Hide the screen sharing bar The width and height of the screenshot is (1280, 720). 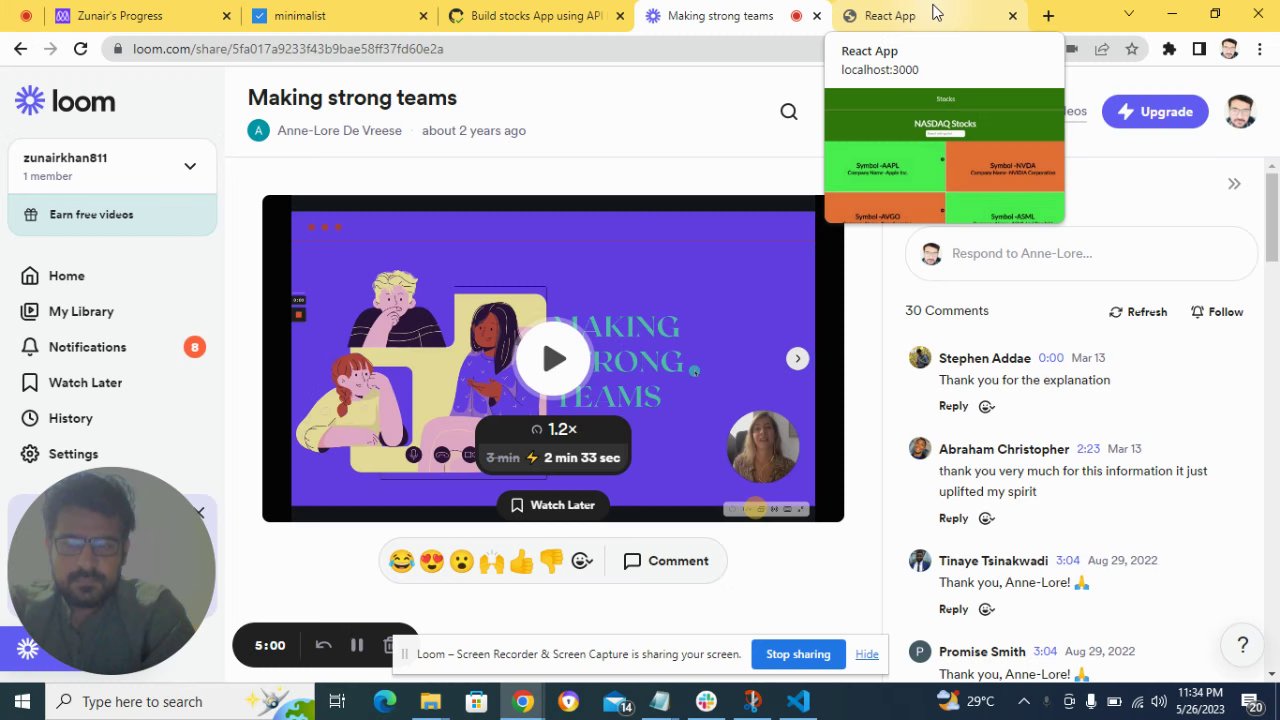(x=867, y=654)
